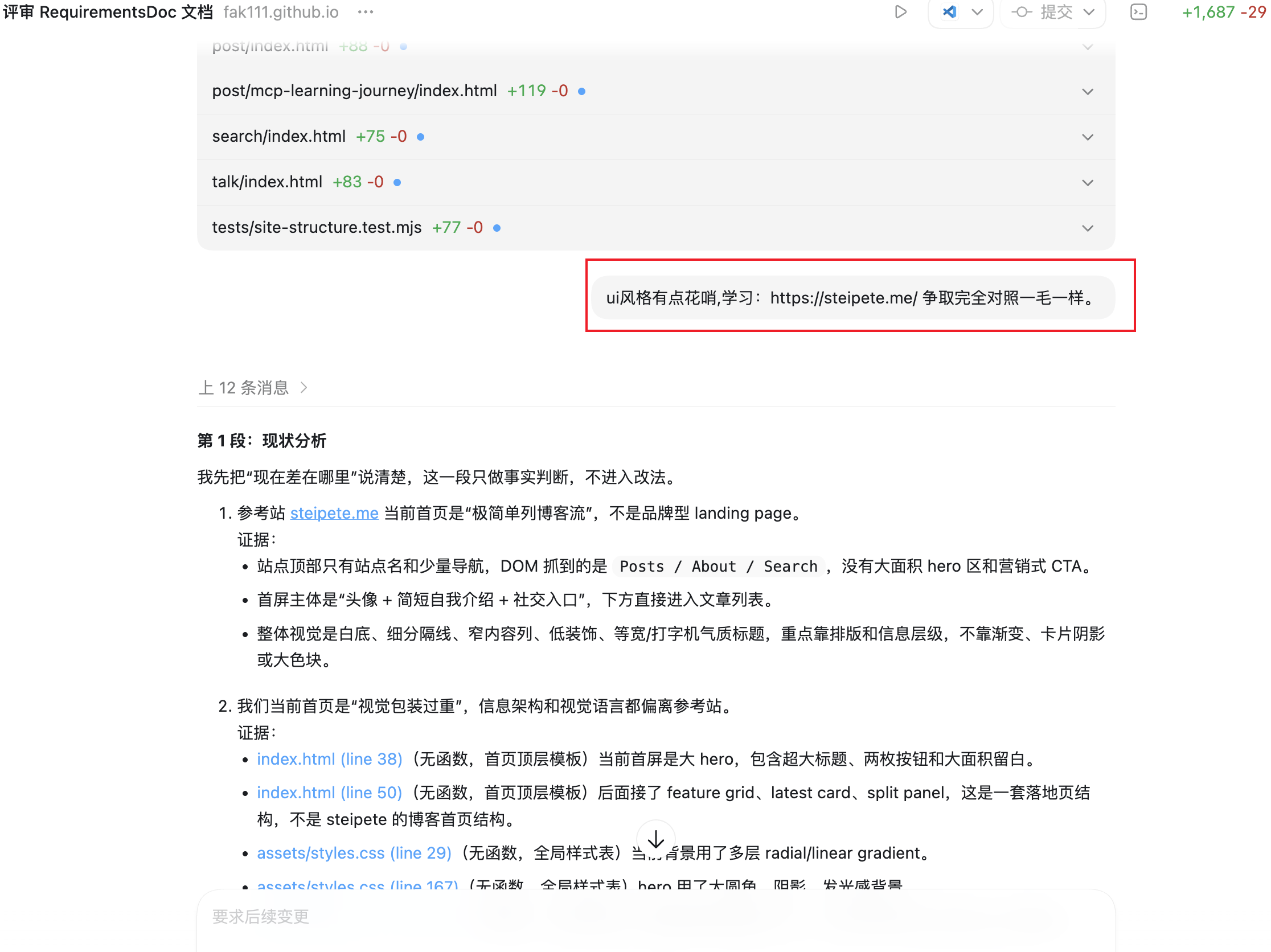
Task: Click blue dot beside search/index.html
Action: (x=421, y=137)
